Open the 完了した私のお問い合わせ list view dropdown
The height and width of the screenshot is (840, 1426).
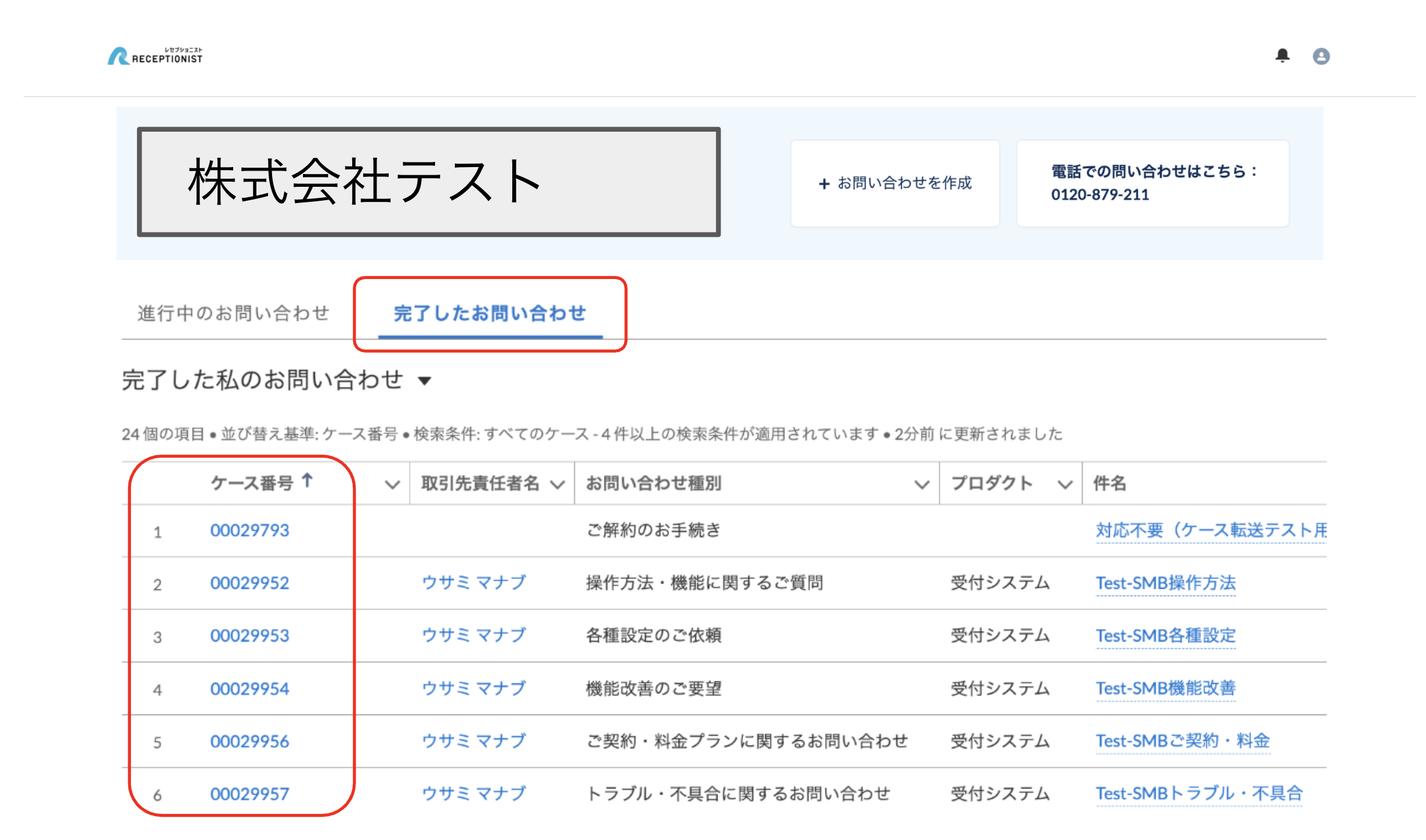pos(425,381)
